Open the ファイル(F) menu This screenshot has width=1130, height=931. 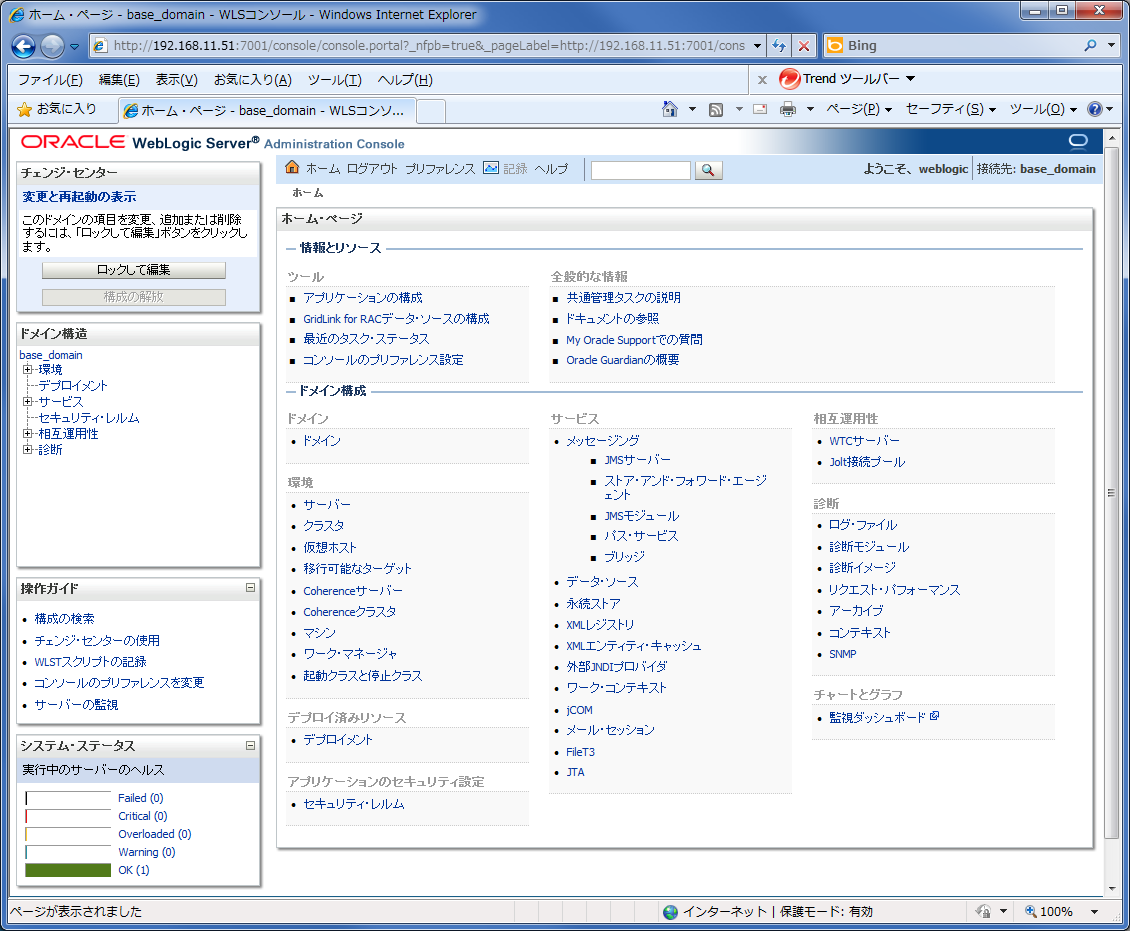(50, 80)
